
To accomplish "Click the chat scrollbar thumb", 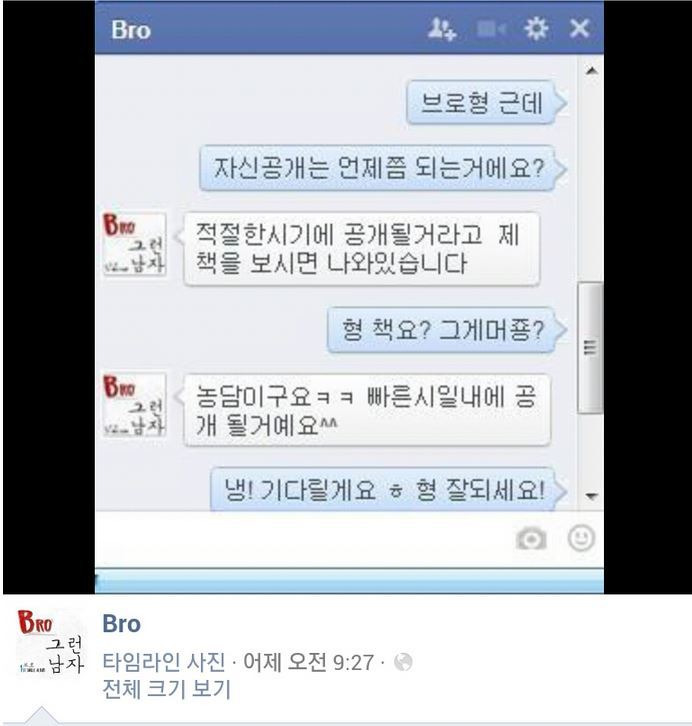I will pos(591,347).
